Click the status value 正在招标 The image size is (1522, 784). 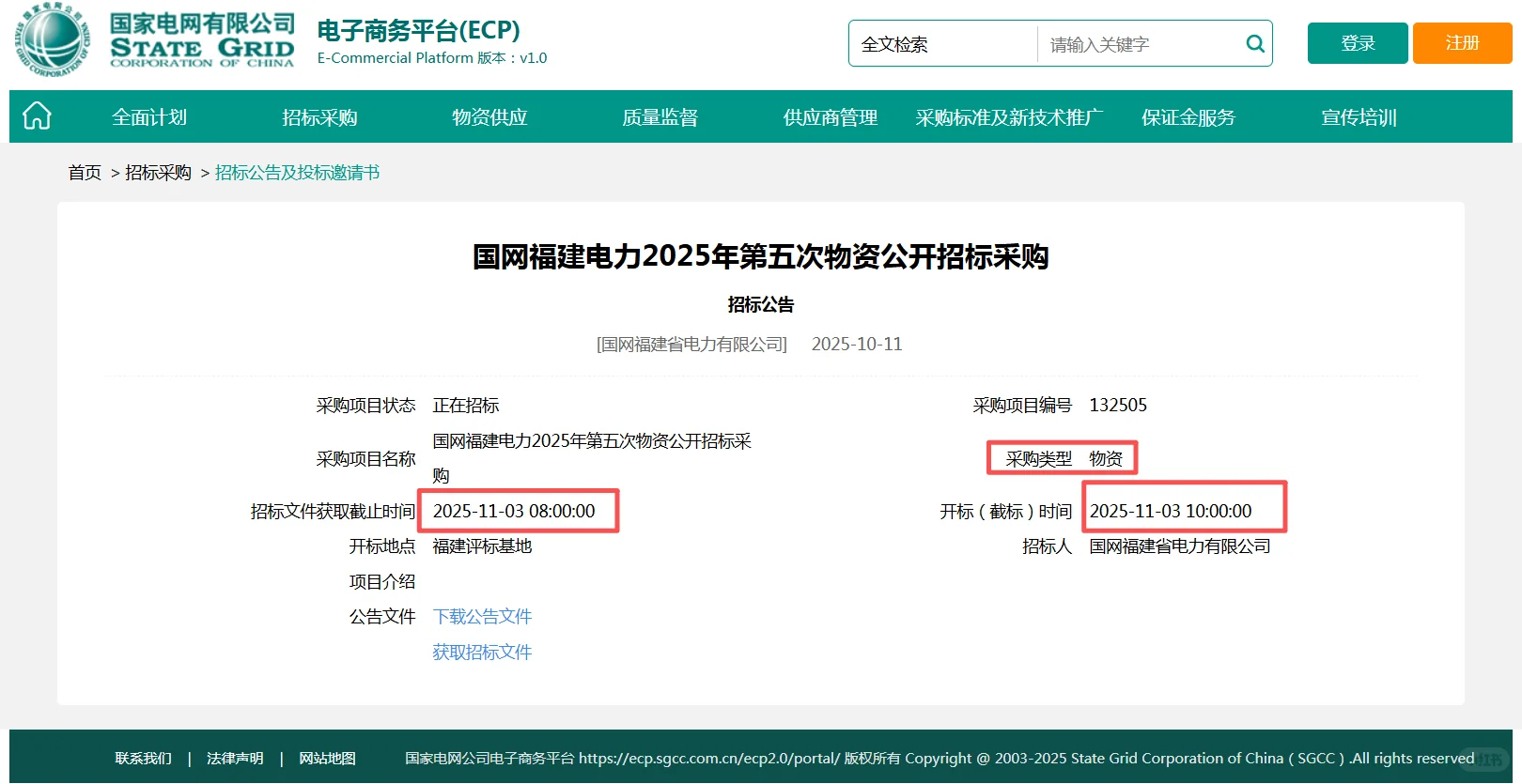(x=466, y=405)
